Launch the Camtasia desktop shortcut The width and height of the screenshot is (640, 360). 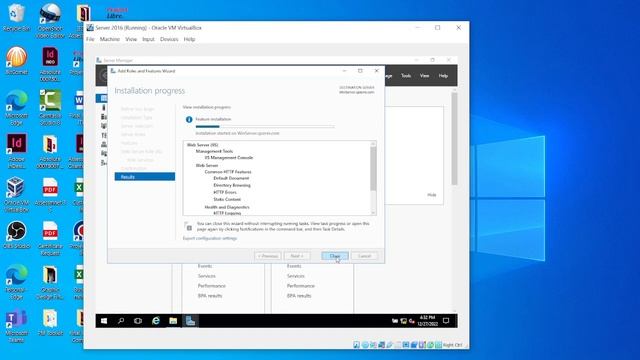[x=50, y=107]
